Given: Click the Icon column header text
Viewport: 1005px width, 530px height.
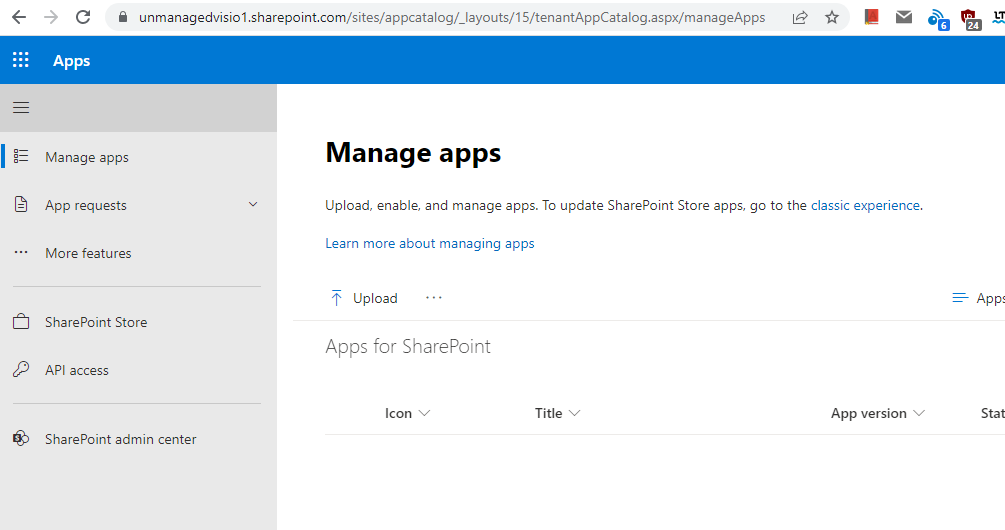Looking at the screenshot, I should pos(398,413).
